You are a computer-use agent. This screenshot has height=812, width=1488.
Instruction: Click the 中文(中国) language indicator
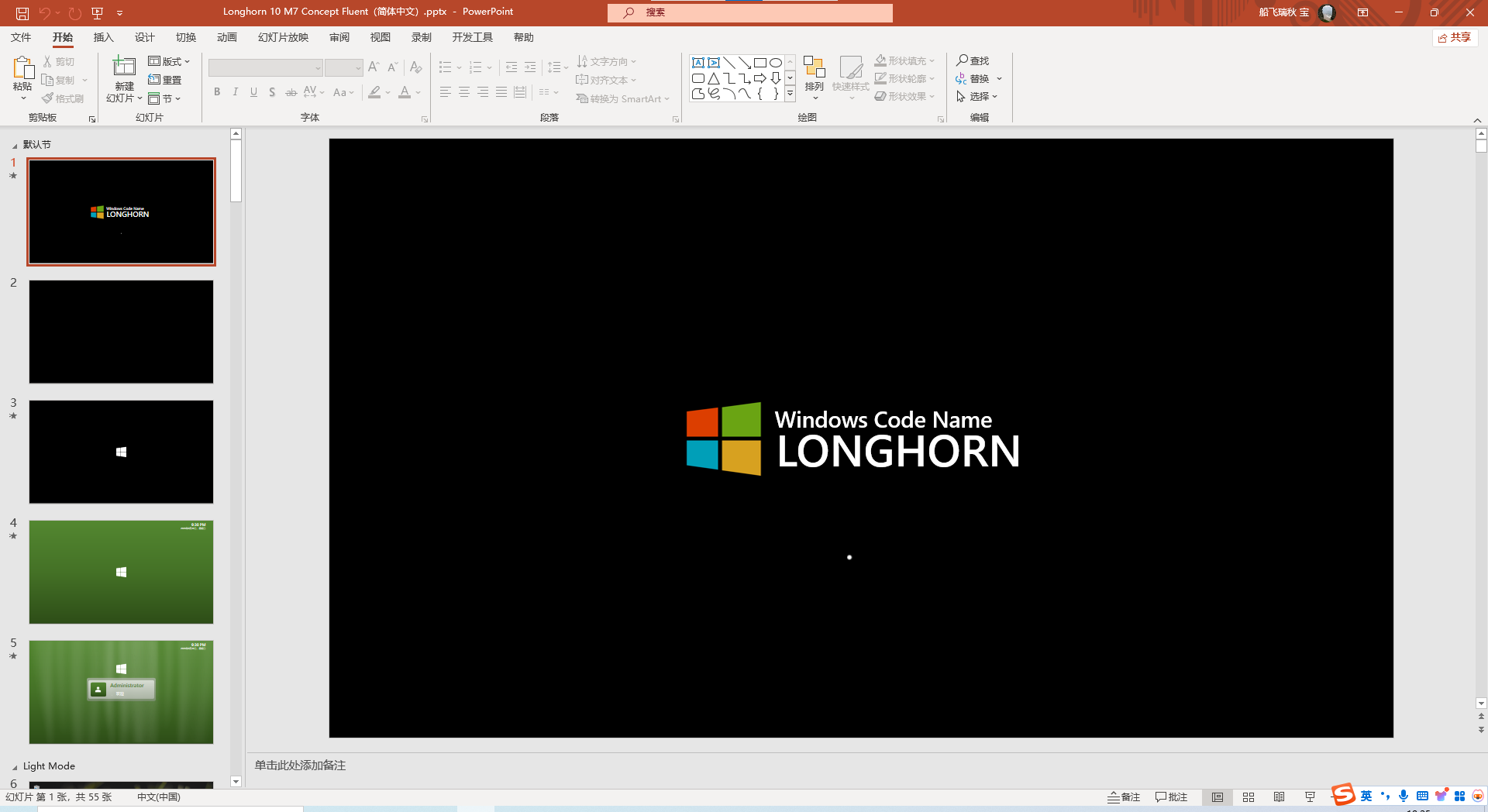tap(158, 797)
